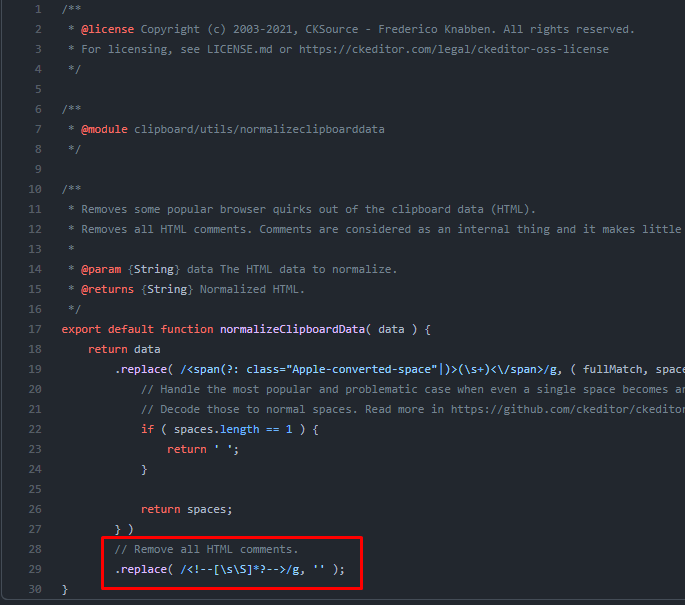Click 'LICENSE.md' in the comment
685x605 pixels.
tap(239, 49)
